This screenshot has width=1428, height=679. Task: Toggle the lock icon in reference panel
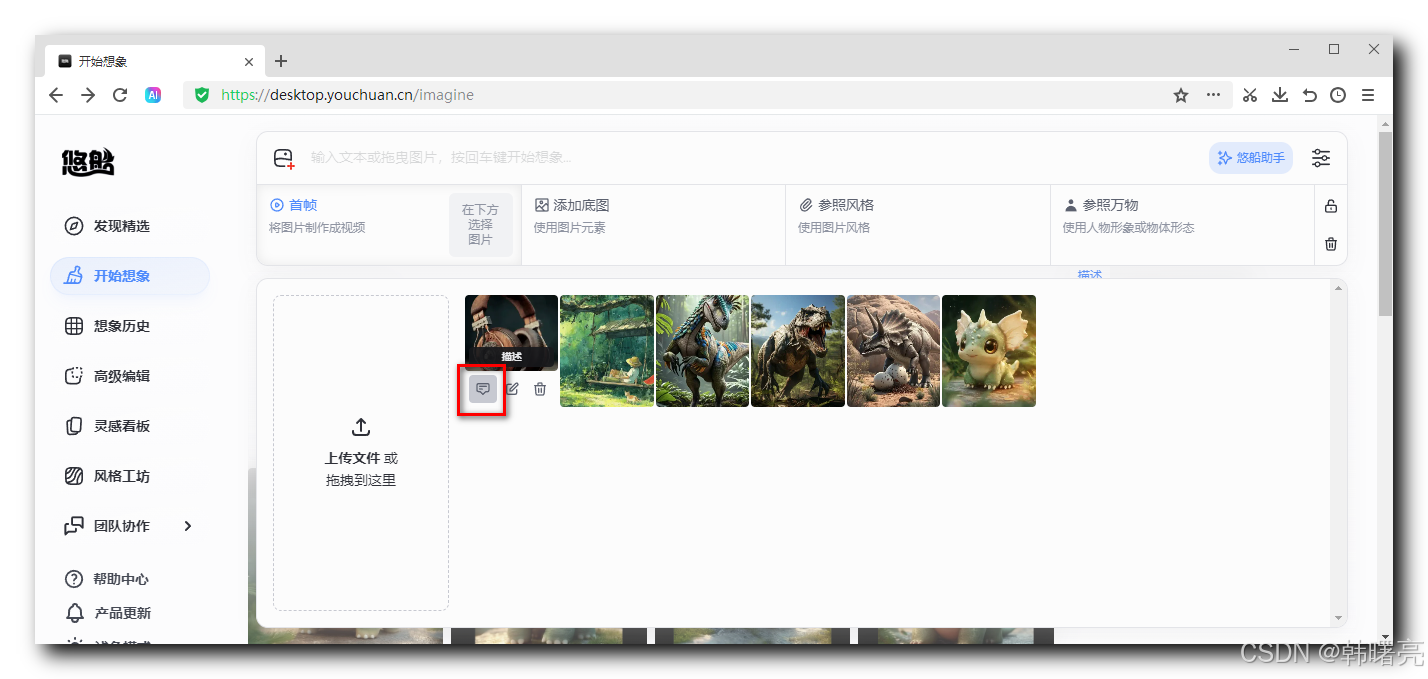click(1331, 206)
